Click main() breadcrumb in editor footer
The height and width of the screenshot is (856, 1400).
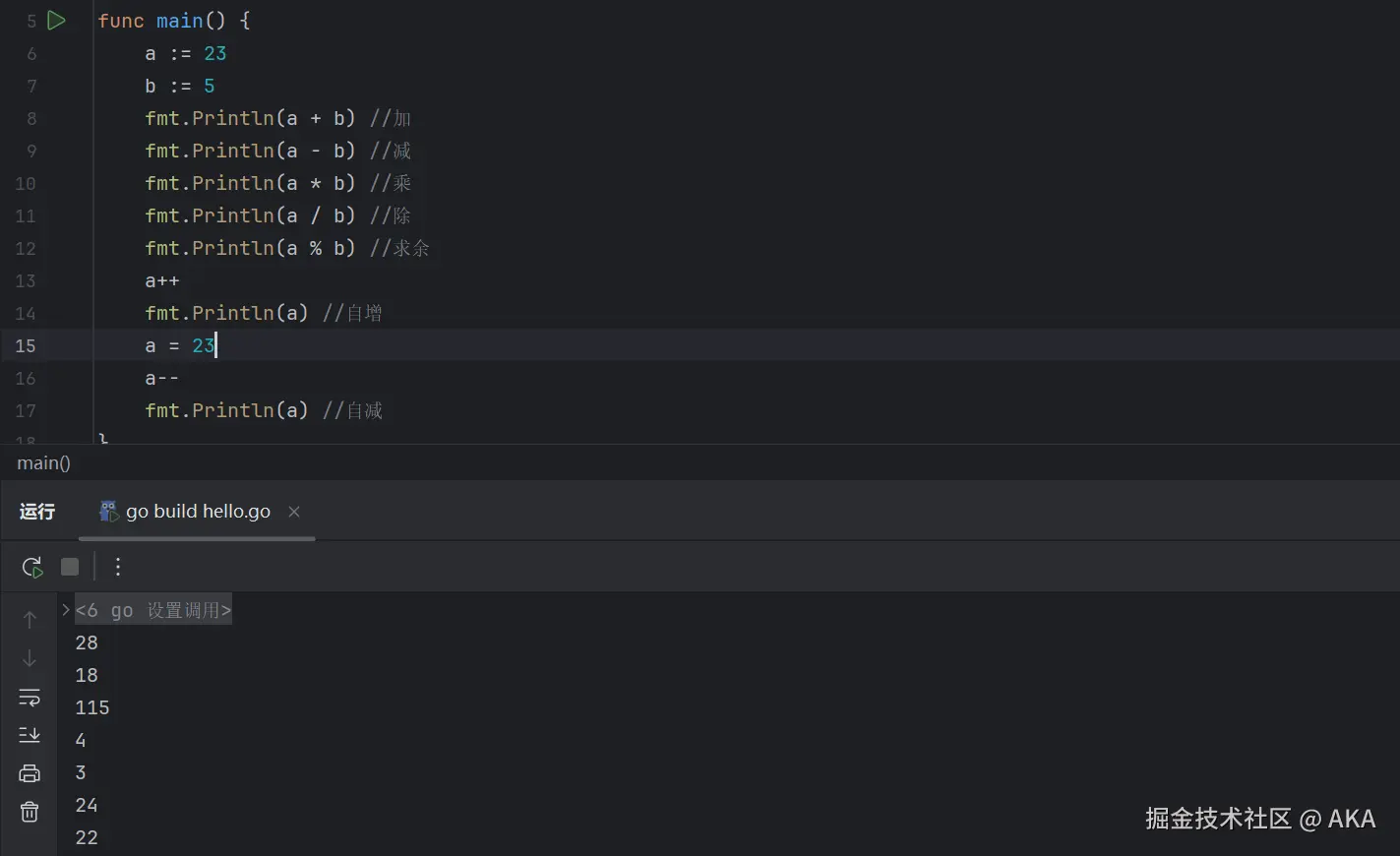pyautogui.click(x=44, y=463)
